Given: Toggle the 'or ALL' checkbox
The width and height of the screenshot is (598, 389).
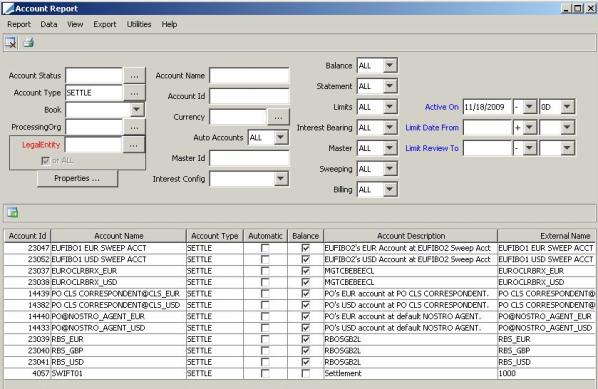Looking at the screenshot, I should point(45,161).
